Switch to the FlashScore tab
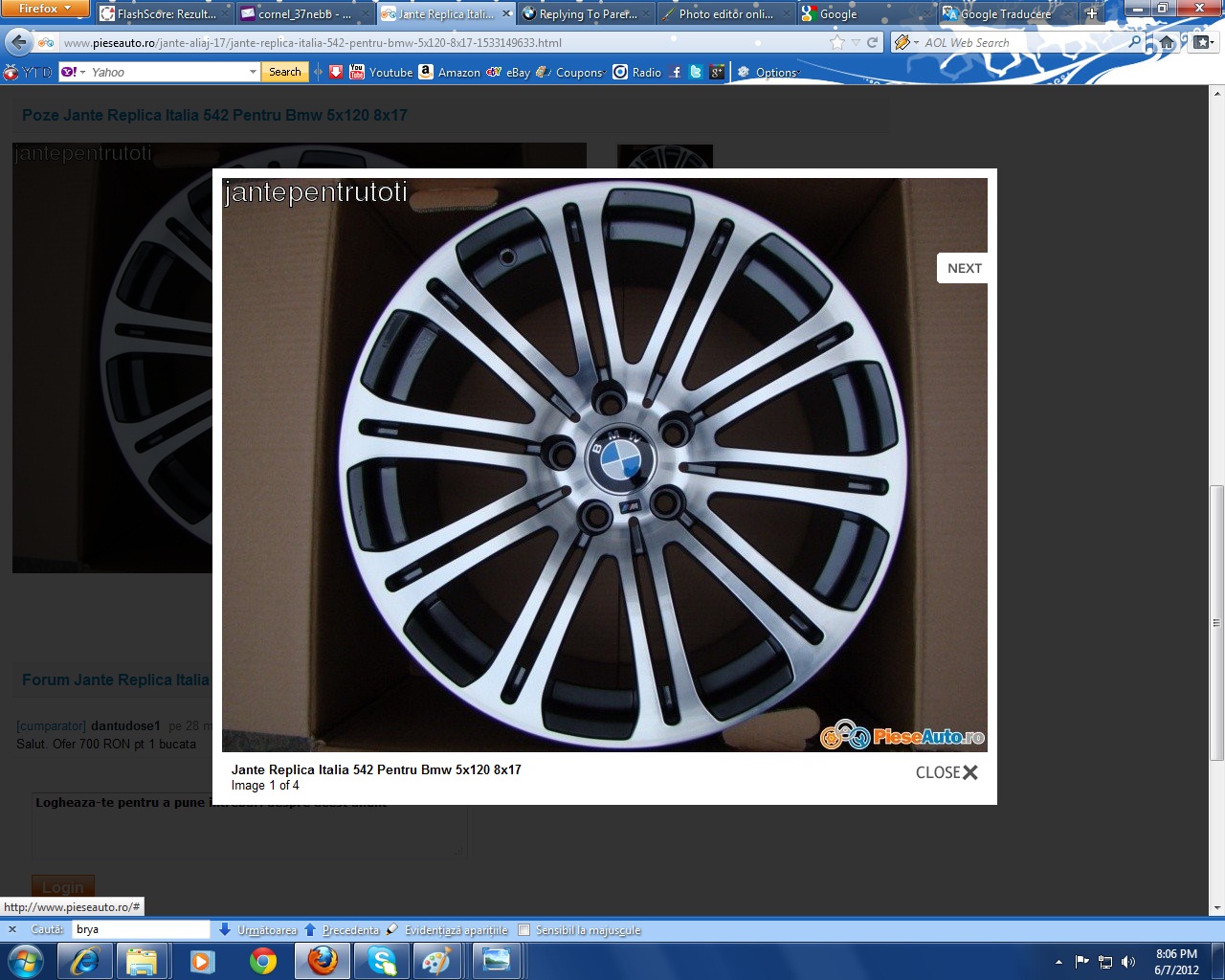1225x980 pixels. pos(165,13)
